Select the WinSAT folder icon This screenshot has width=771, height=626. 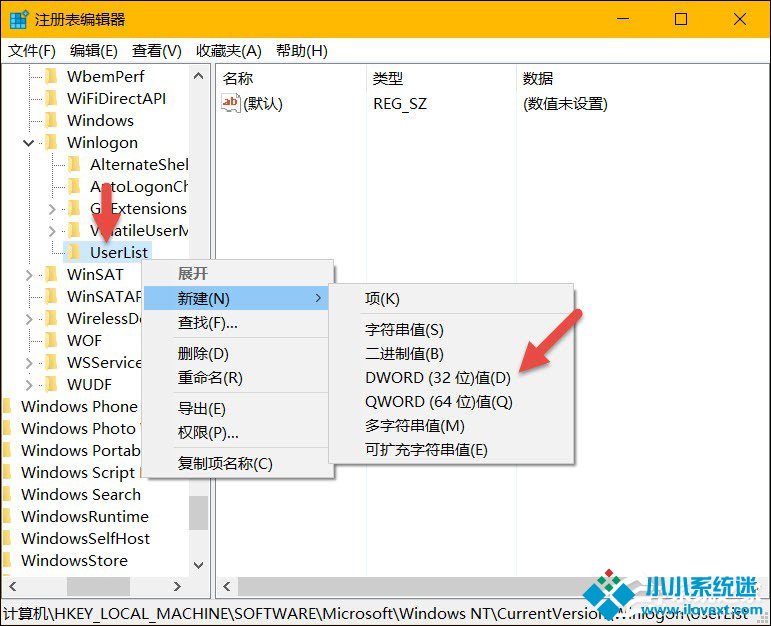51,274
